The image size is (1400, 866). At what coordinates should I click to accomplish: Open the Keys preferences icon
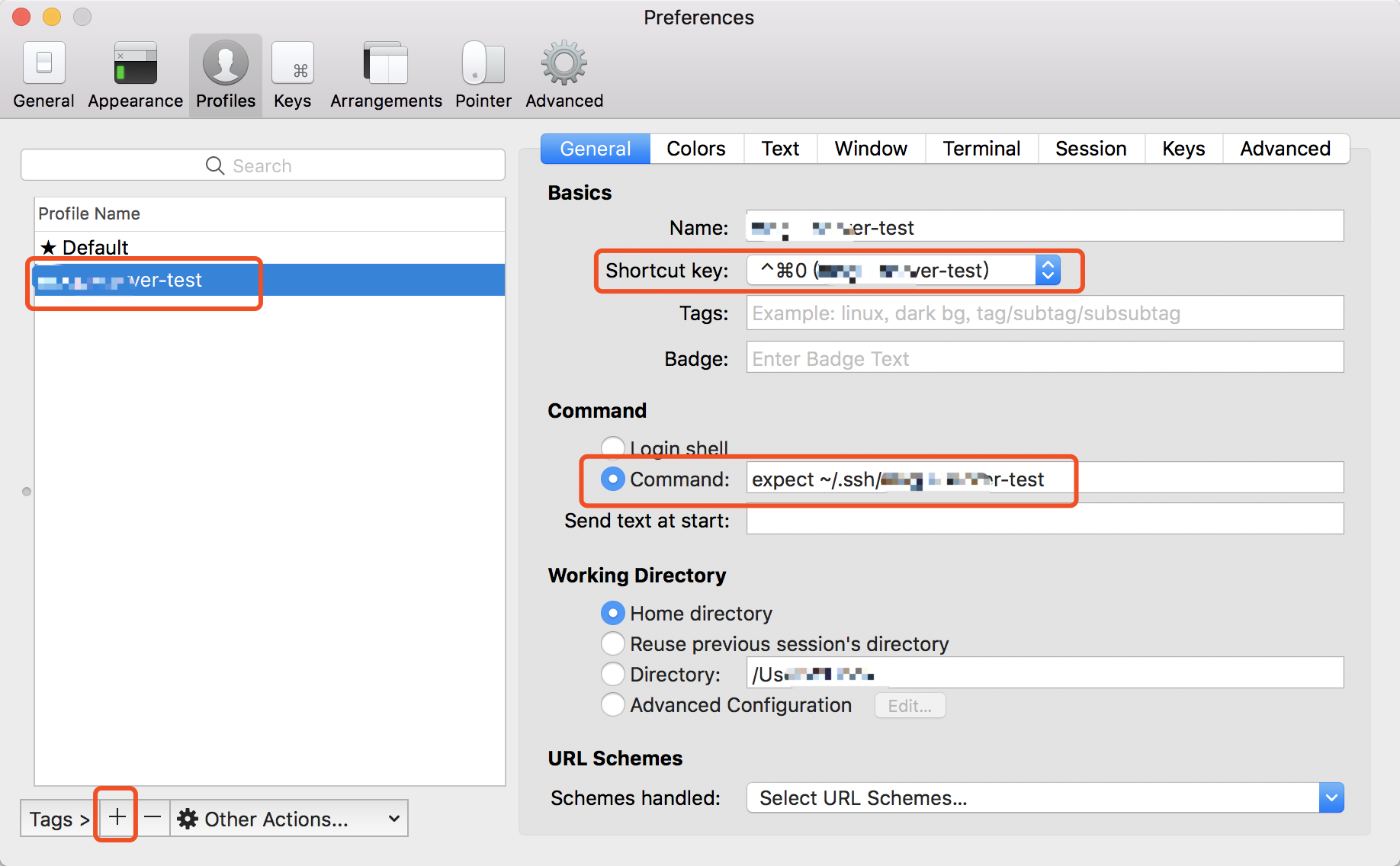(x=292, y=72)
